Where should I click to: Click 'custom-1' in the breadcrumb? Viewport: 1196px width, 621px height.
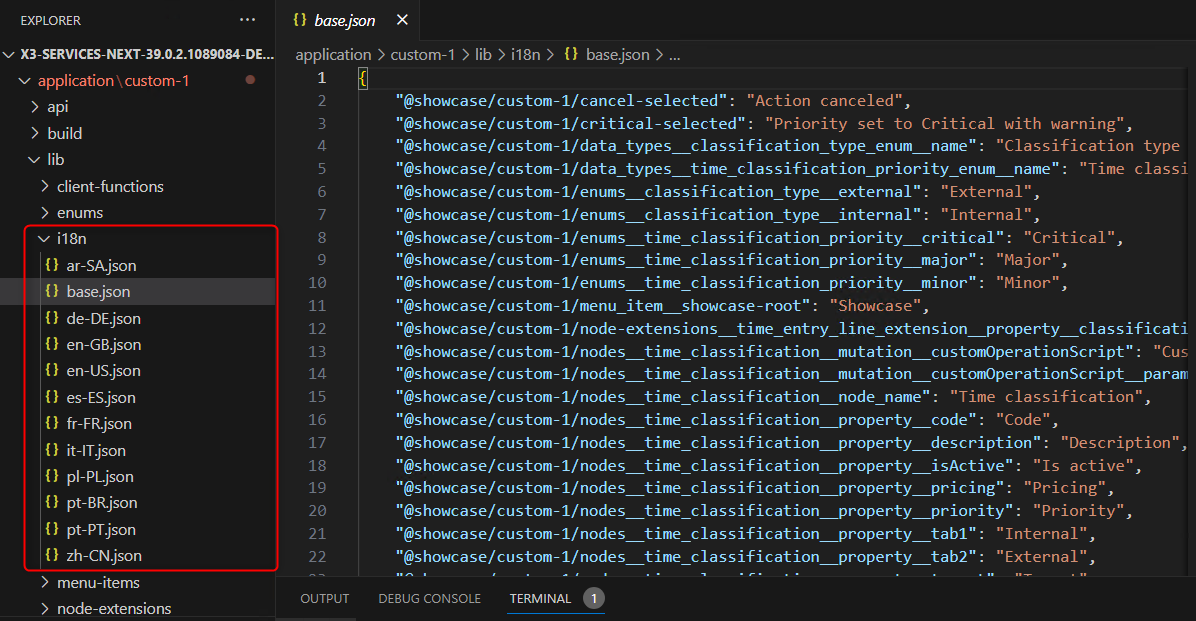point(423,54)
